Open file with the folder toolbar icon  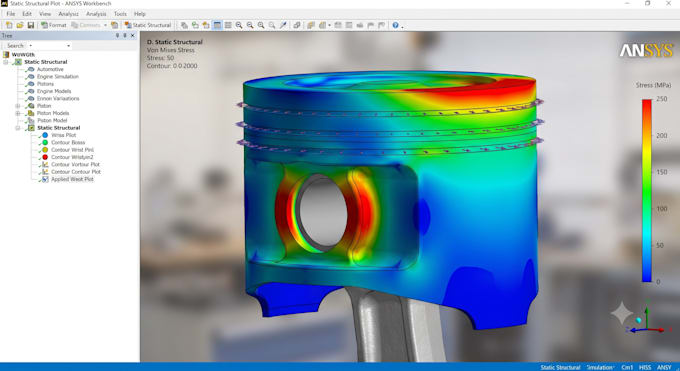click(20, 25)
